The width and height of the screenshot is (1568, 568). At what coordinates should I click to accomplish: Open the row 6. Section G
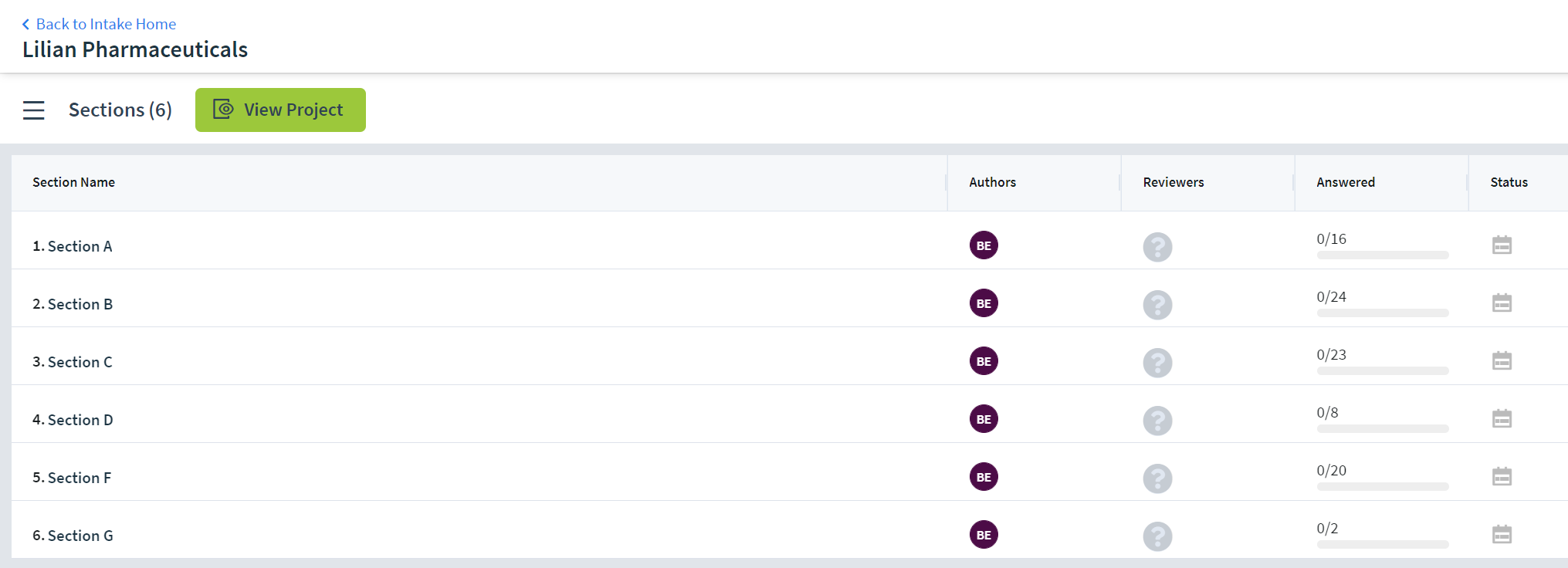tap(789, 530)
